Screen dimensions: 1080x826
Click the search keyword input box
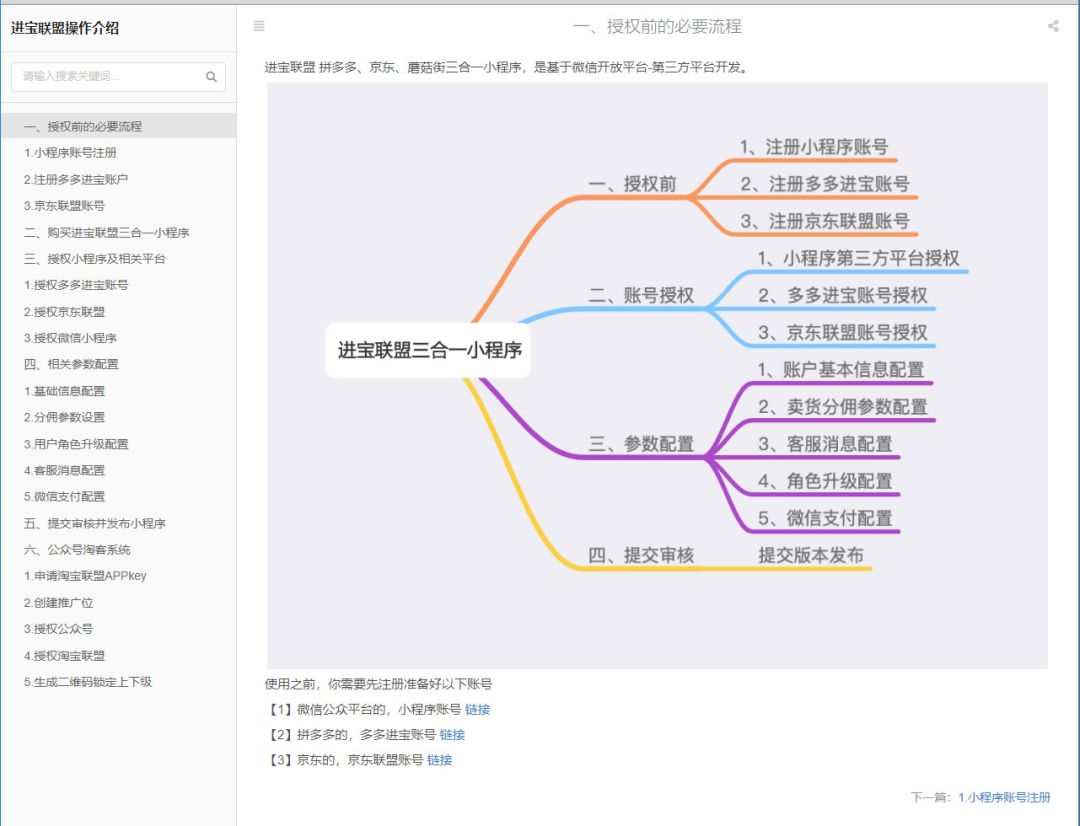point(105,75)
